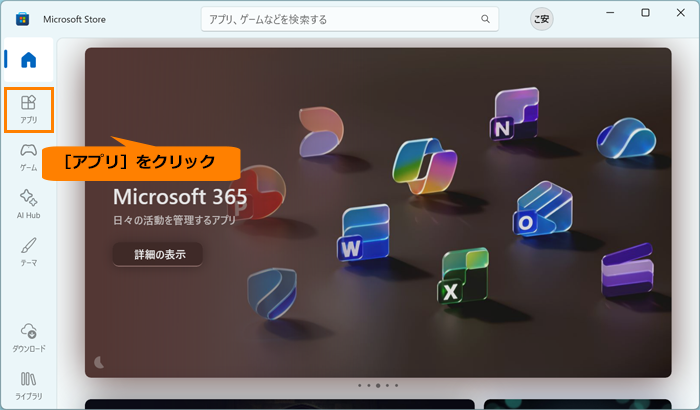Click the 日々の活動を管理するアプリ subtitle
Screen dimensions: 700x410
[174, 220]
